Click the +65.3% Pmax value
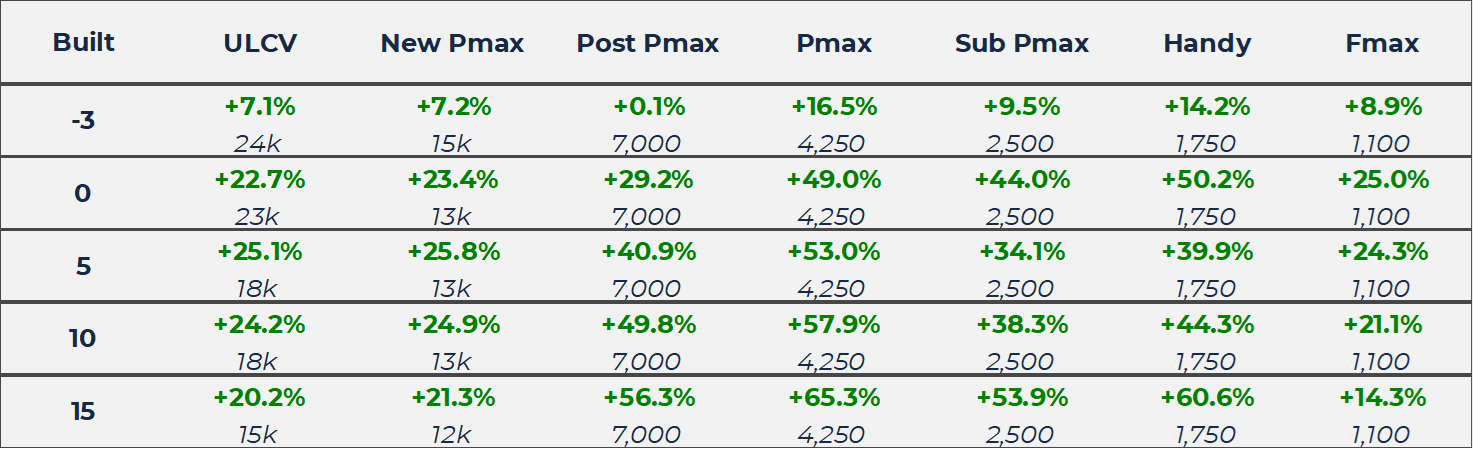The width and height of the screenshot is (1473, 449). tap(834, 398)
